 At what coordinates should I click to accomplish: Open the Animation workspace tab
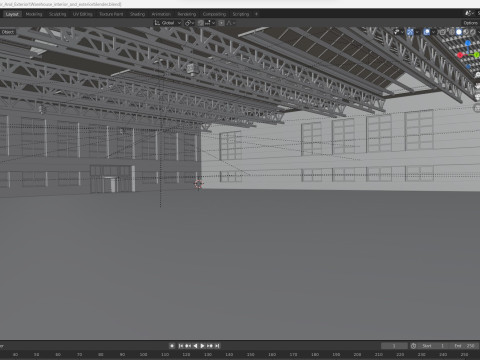(x=161, y=14)
